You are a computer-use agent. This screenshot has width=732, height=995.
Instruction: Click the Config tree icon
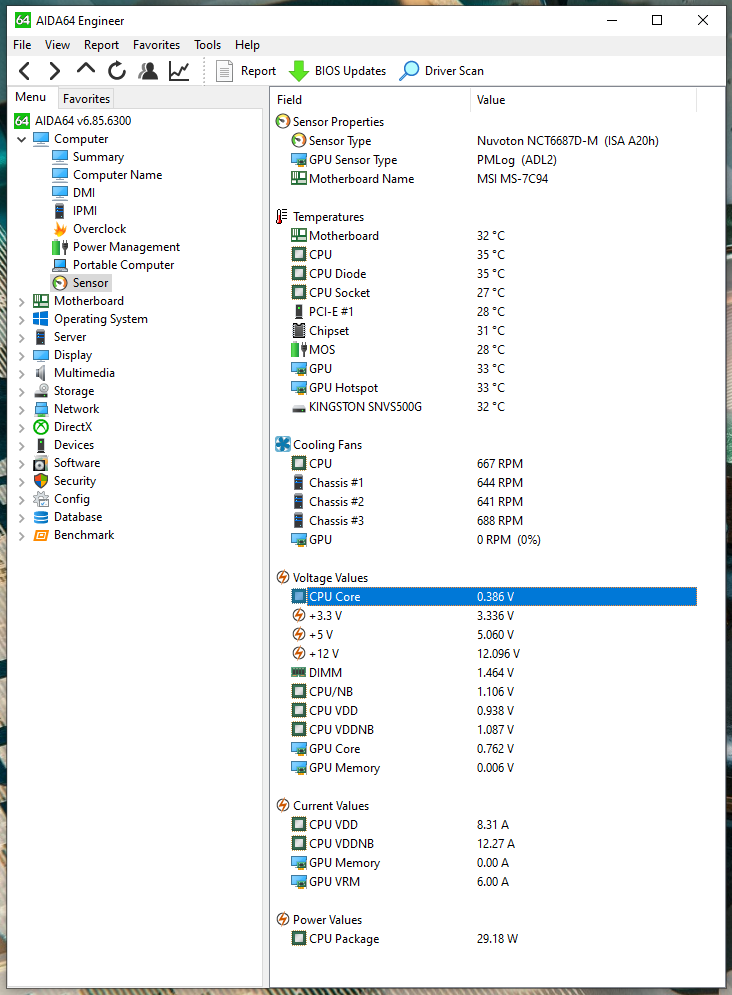click(41, 499)
